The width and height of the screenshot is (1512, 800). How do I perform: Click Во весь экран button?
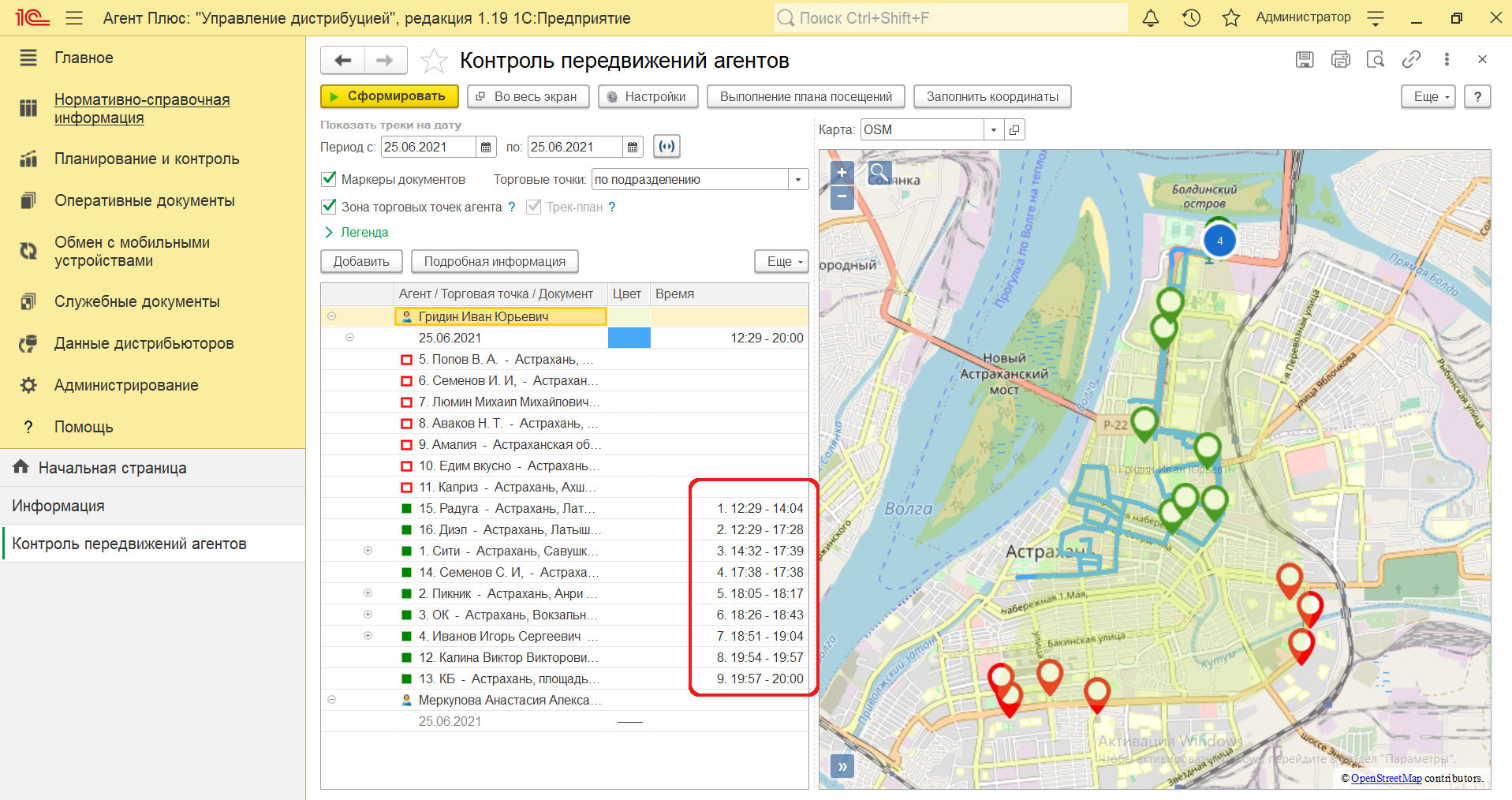point(528,96)
